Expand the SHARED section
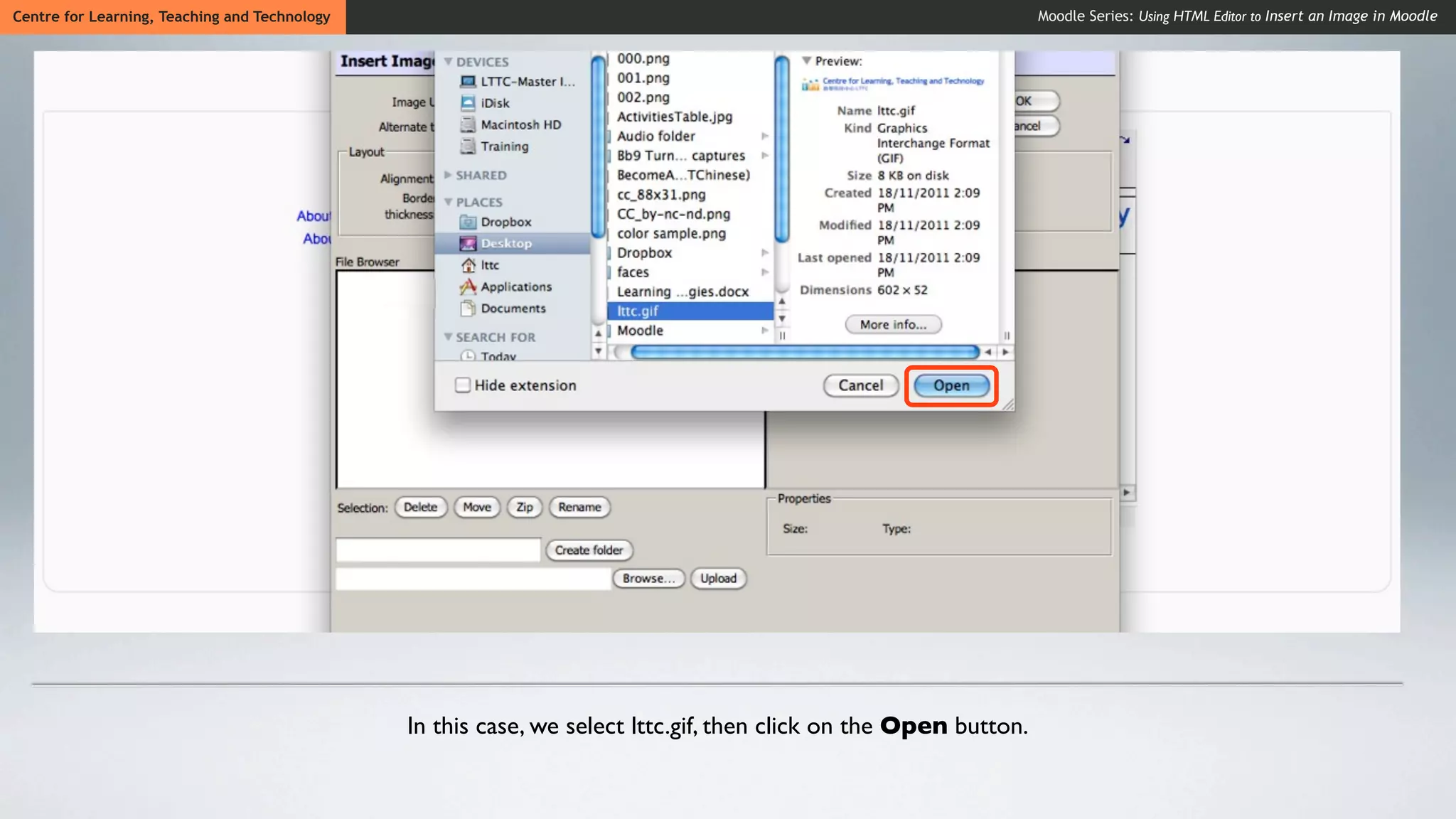This screenshot has height=819, width=1456. point(448,175)
